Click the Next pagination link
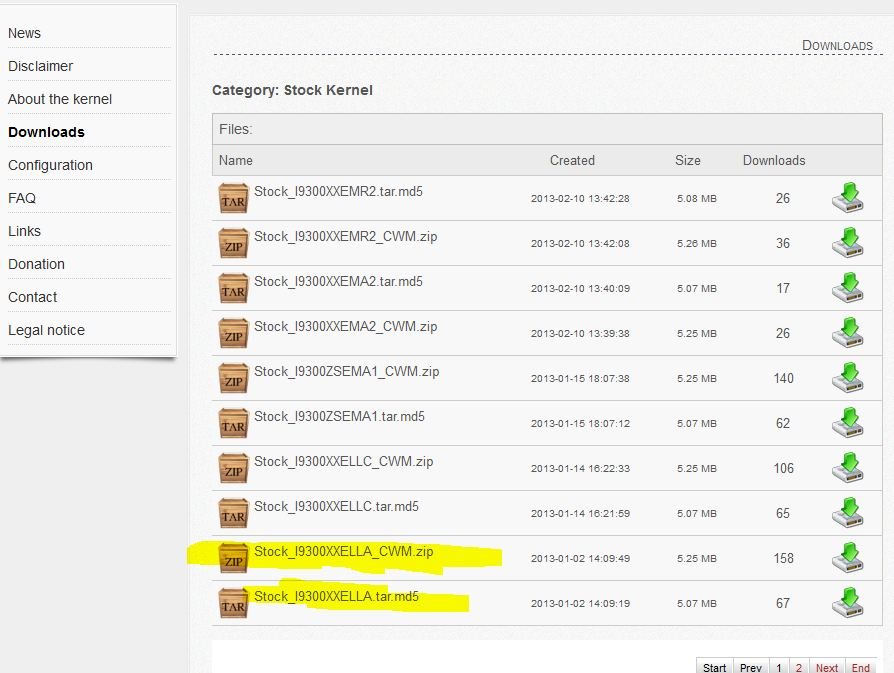894x673 pixels. pyautogui.click(x=827, y=667)
